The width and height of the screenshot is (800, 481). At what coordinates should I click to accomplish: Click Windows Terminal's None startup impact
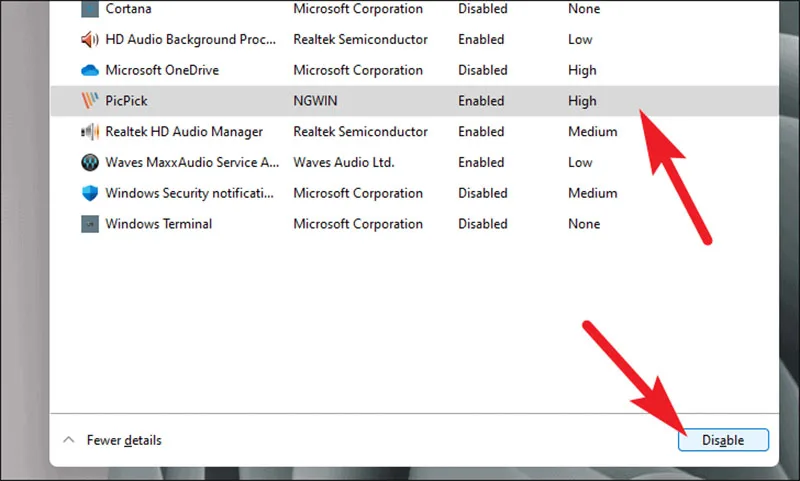(584, 224)
